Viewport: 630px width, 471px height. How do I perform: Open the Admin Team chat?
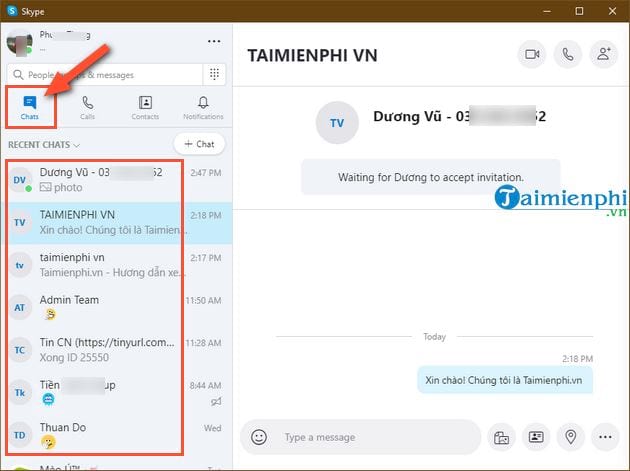click(117, 308)
